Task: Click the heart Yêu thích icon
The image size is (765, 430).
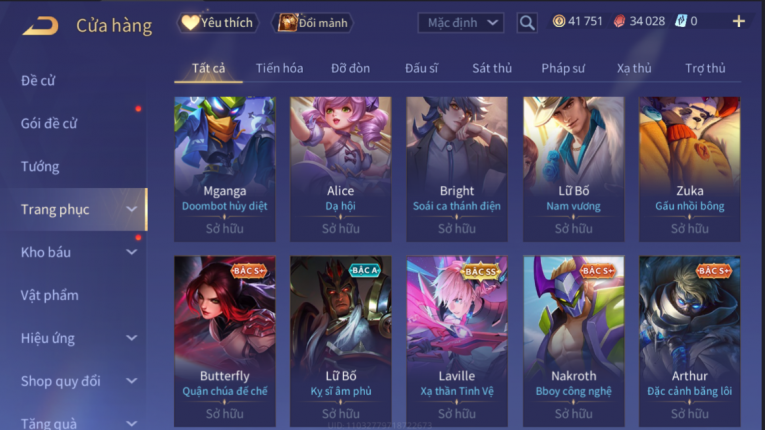Action: 190,22
